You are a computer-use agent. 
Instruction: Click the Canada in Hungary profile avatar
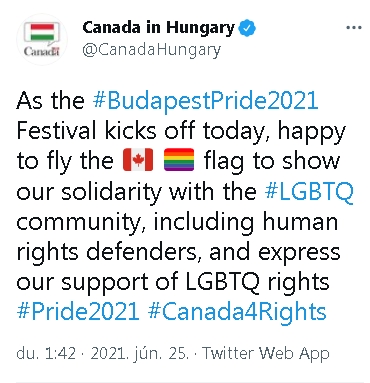point(42,39)
